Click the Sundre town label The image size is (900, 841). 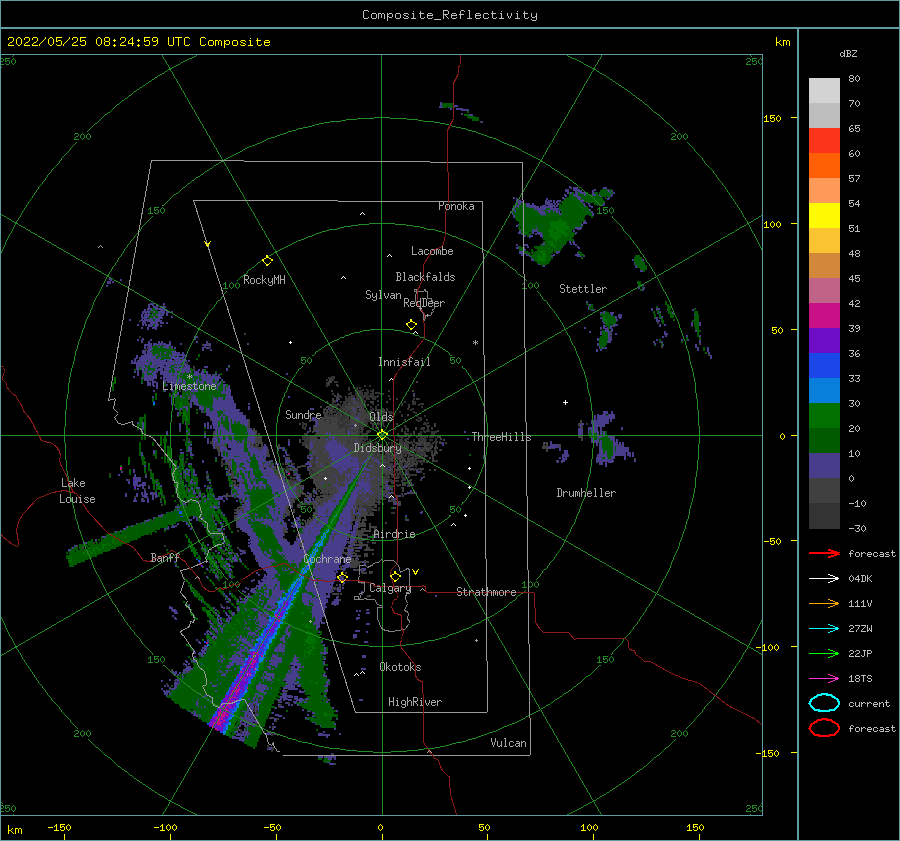tap(303, 414)
